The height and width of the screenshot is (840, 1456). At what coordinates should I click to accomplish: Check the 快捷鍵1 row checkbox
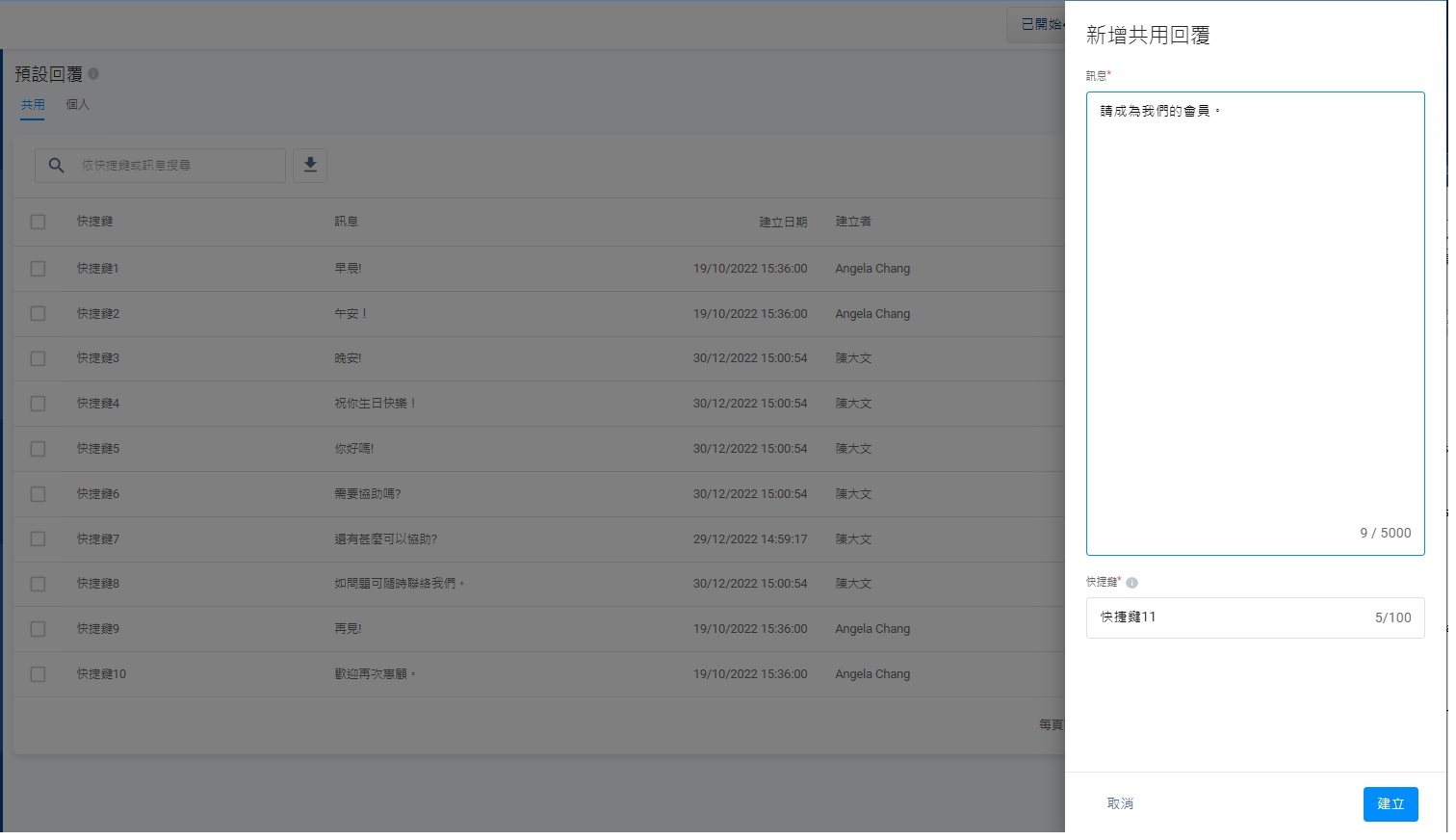click(38, 269)
